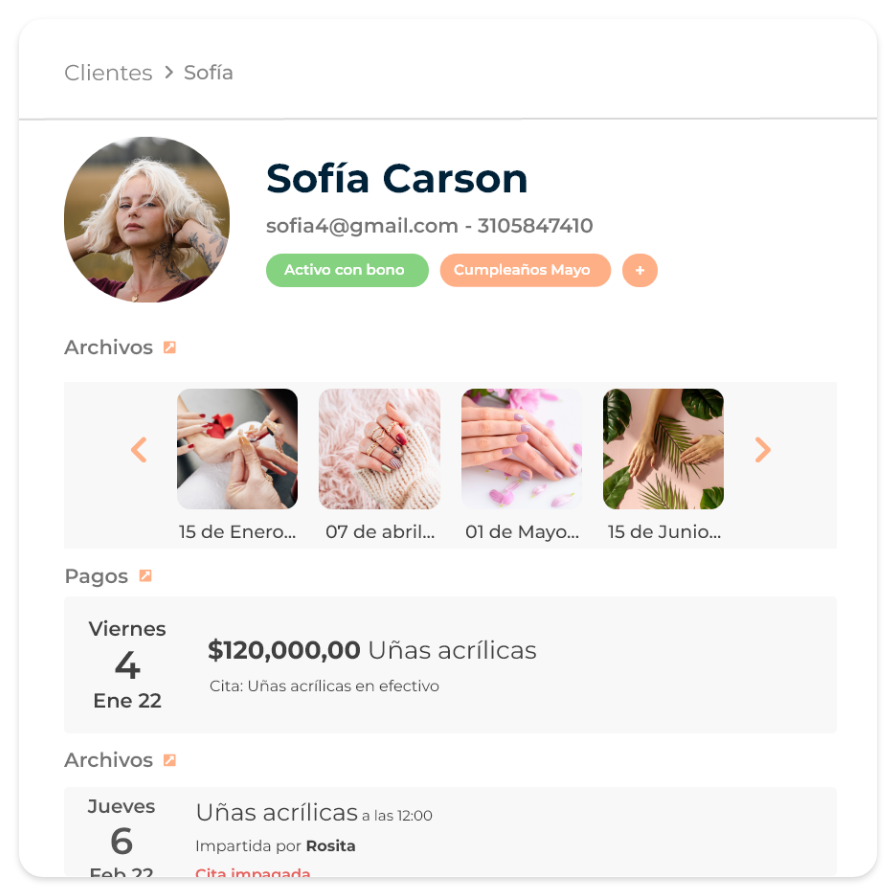Image resolution: width=896 pixels, height=896 pixels.
Task: Show next photos with the right arrow
Action: (763, 450)
